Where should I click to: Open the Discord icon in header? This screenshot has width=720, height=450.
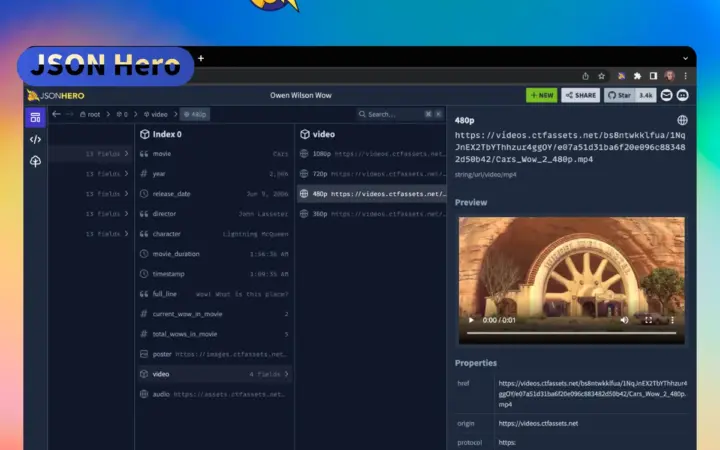click(683, 95)
